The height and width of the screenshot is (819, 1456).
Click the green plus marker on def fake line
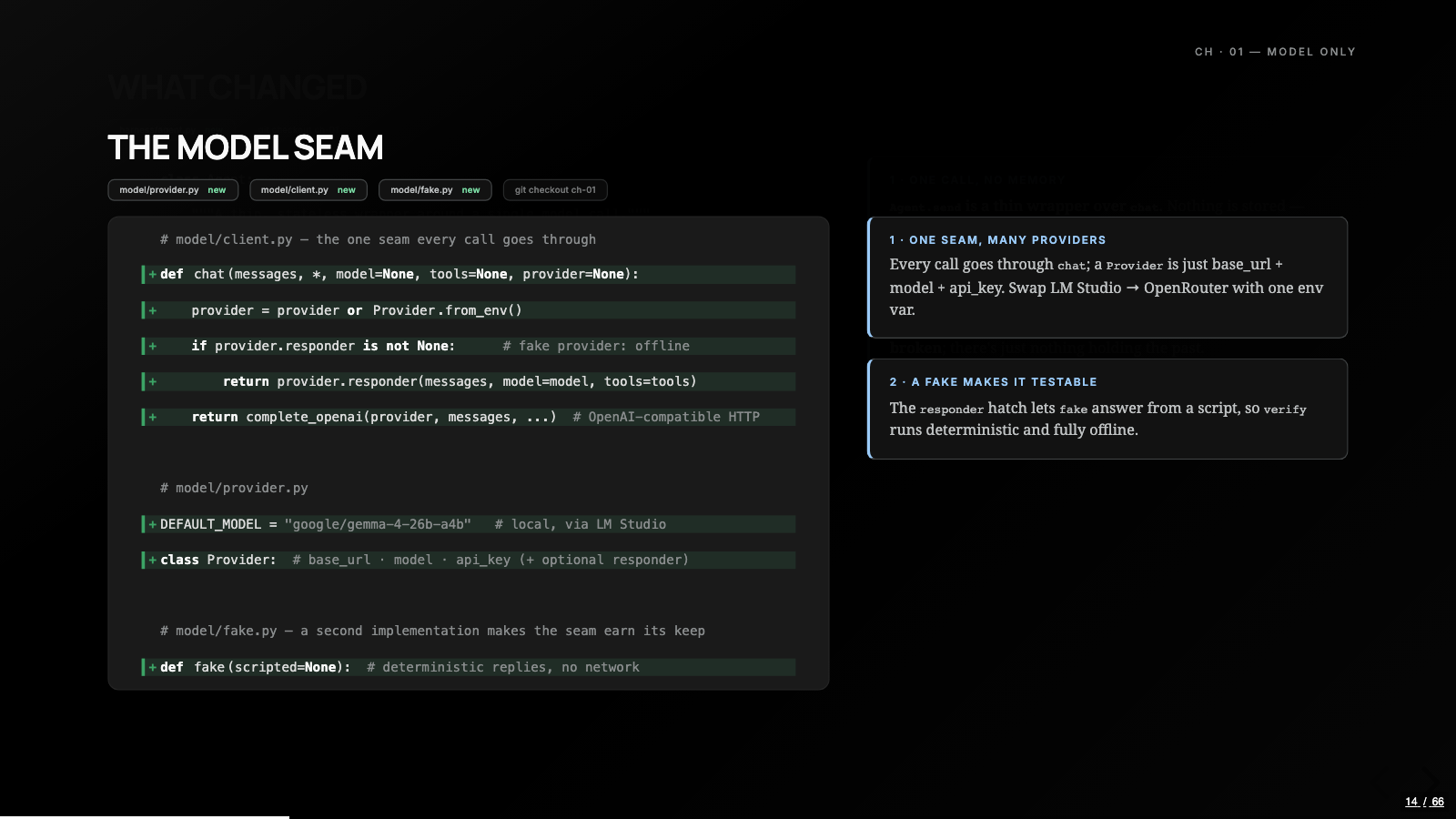(x=152, y=667)
